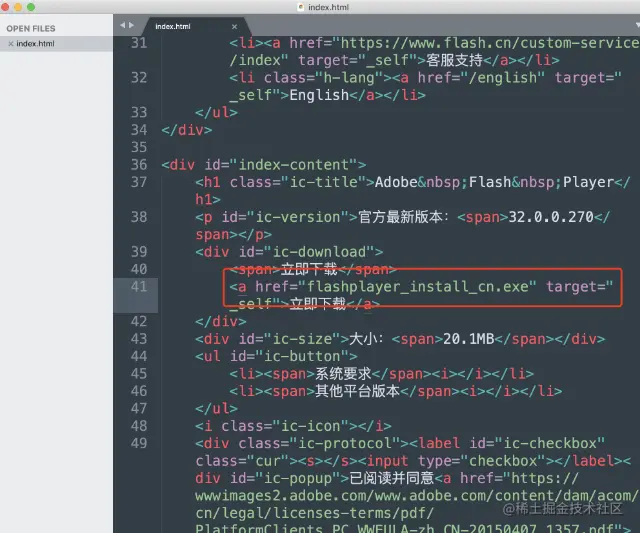The width and height of the screenshot is (640, 533).
Task: Click the text 系统要求 on line 45
Action: 343,373
